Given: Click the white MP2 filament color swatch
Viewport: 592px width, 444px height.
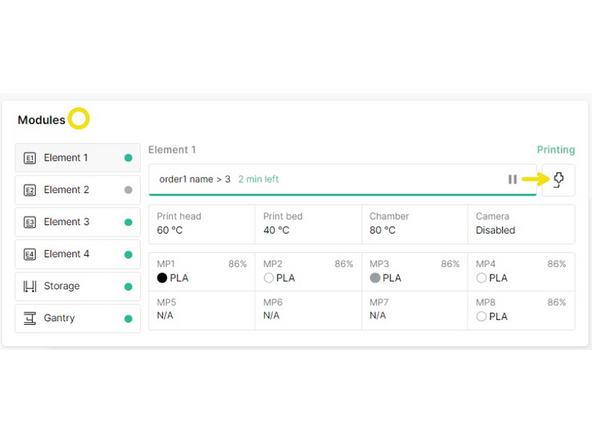Looking at the screenshot, I should tap(268, 278).
